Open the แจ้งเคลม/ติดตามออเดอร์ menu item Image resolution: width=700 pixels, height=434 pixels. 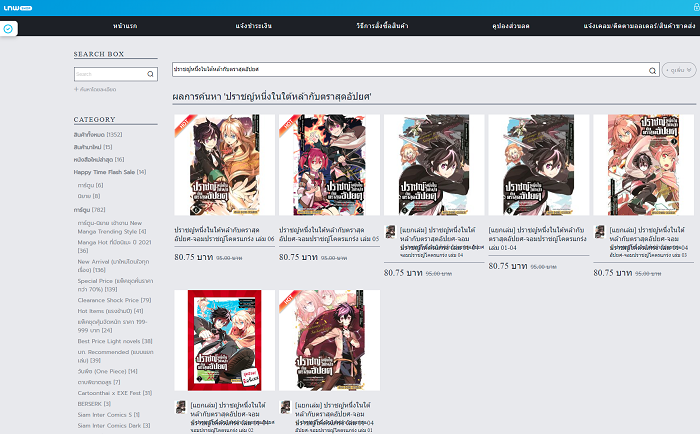(x=639, y=26)
